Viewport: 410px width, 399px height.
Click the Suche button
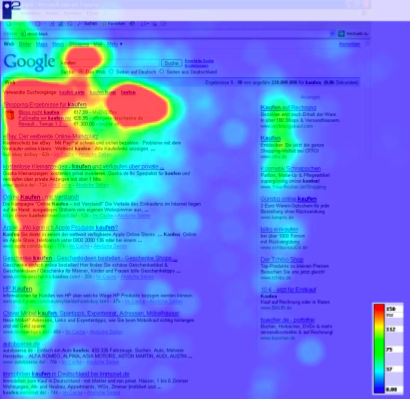tap(172, 63)
